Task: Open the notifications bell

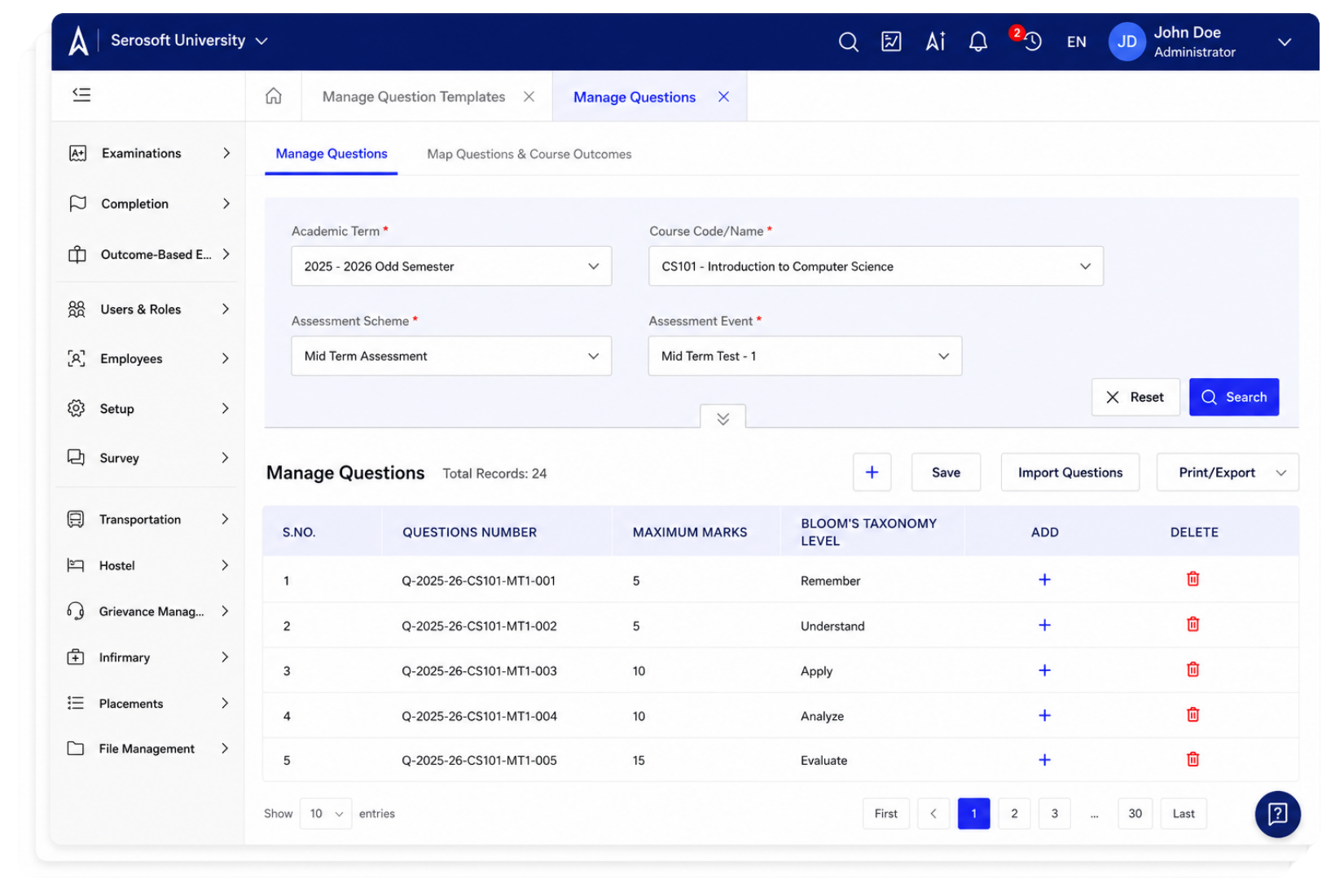Action: 978,42
